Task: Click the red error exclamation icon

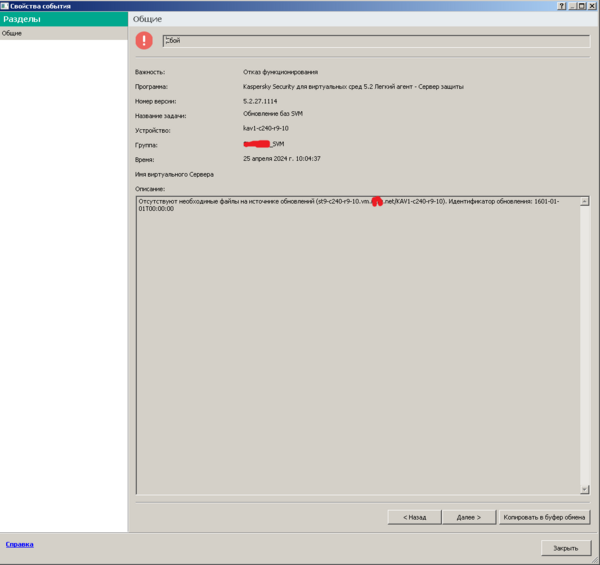Action: pyautogui.click(x=144, y=41)
